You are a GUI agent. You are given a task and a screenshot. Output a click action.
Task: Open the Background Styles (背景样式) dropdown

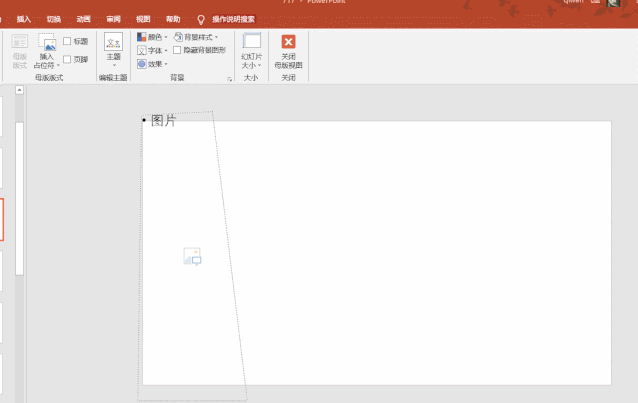(x=195, y=37)
